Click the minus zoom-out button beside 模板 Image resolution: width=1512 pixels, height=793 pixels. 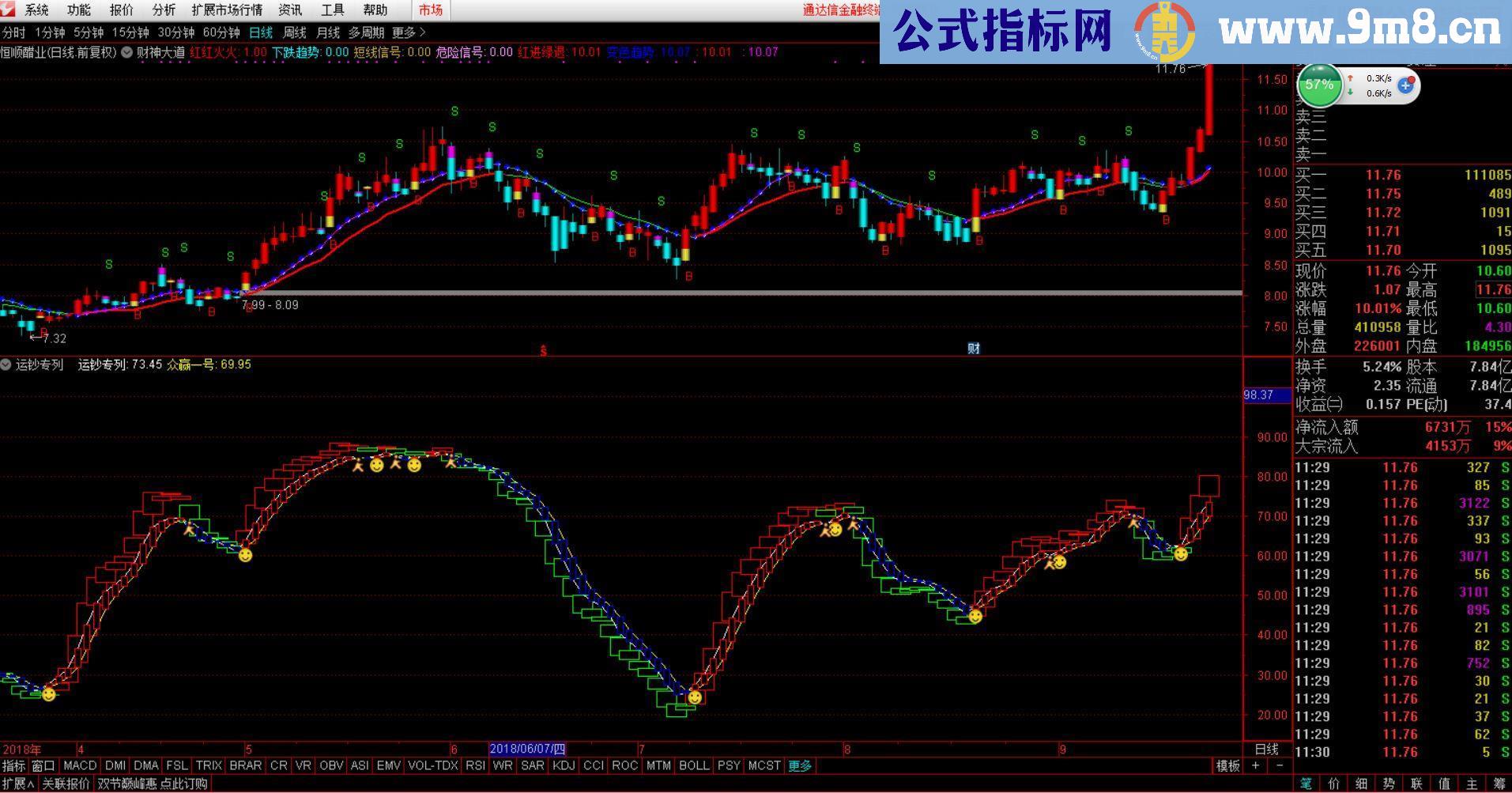point(1280,765)
